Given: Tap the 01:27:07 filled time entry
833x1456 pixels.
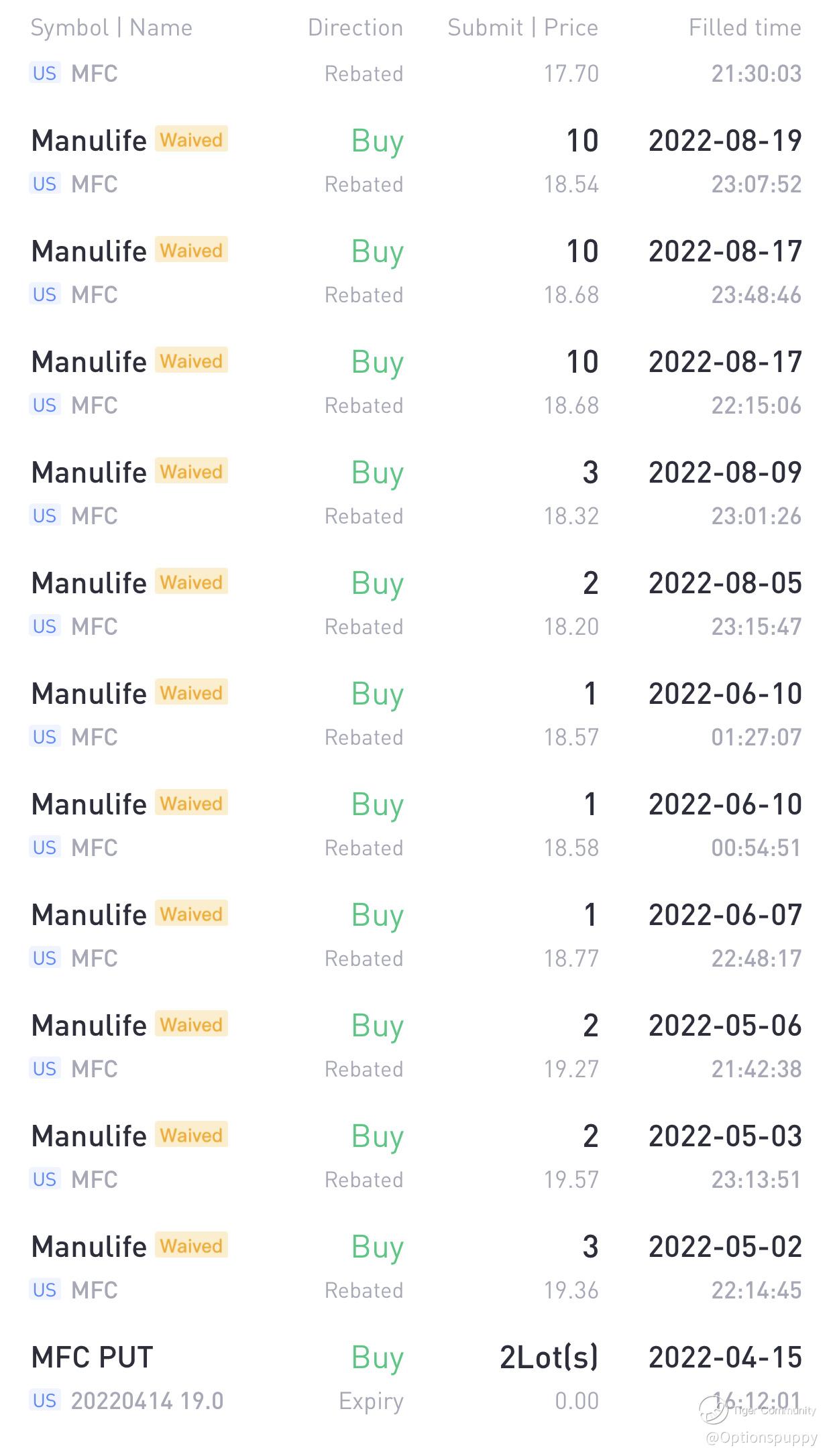Looking at the screenshot, I should point(756,737).
